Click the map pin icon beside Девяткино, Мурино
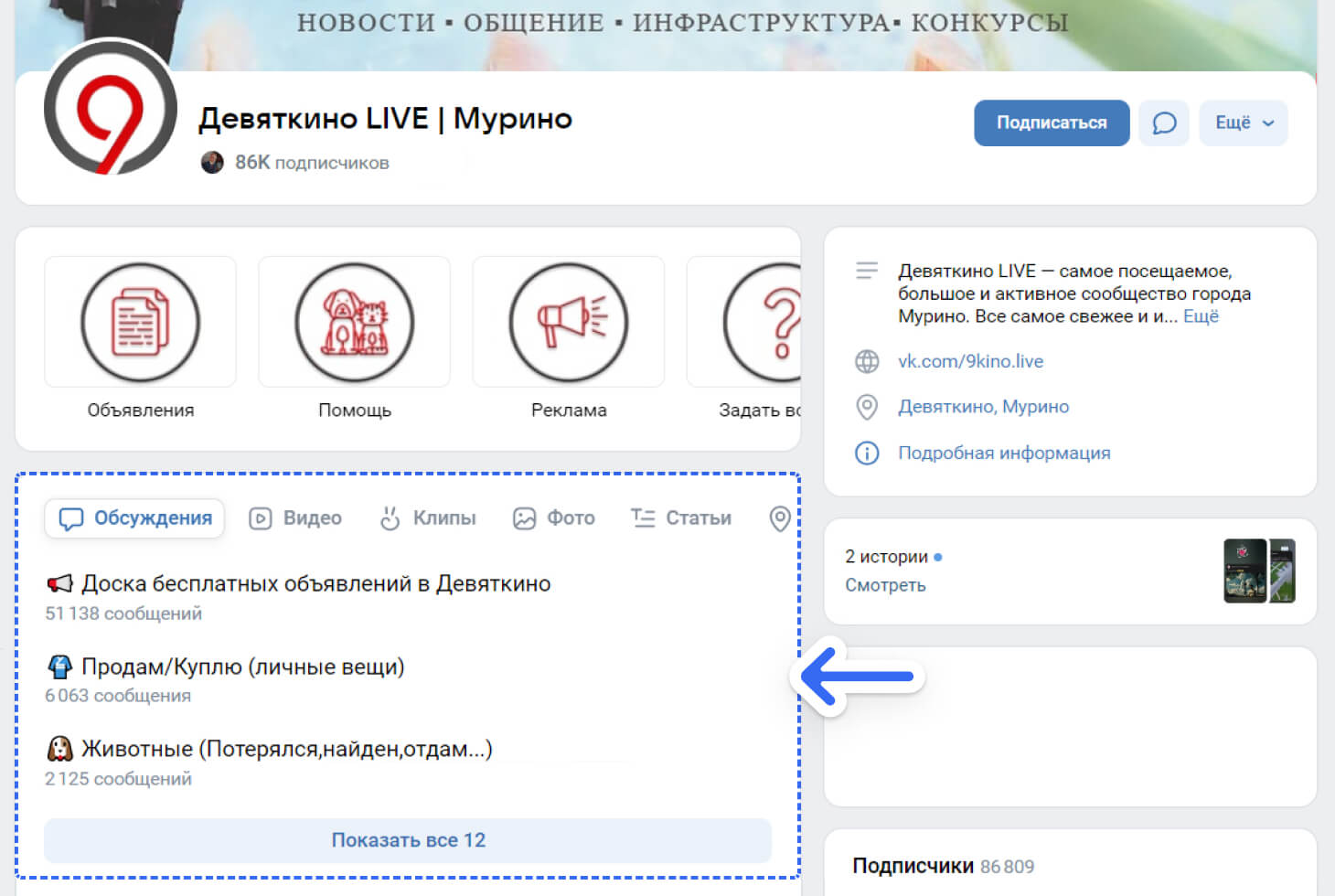Image resolution: width=1335 pixels, height=896 pixels. pos(867,407)
